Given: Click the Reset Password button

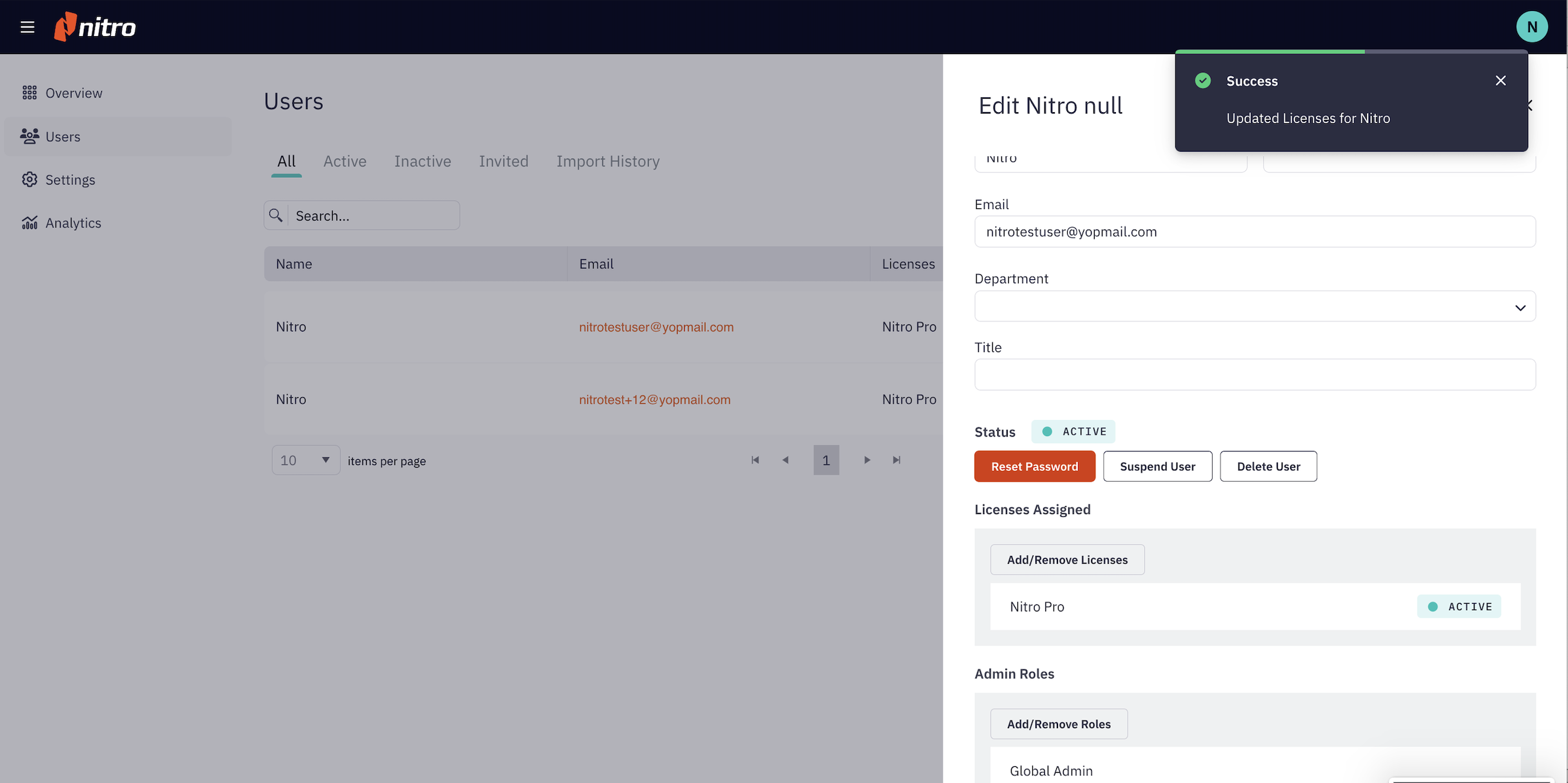Looking at the screenshot, I should click(x=1034, y=466).
